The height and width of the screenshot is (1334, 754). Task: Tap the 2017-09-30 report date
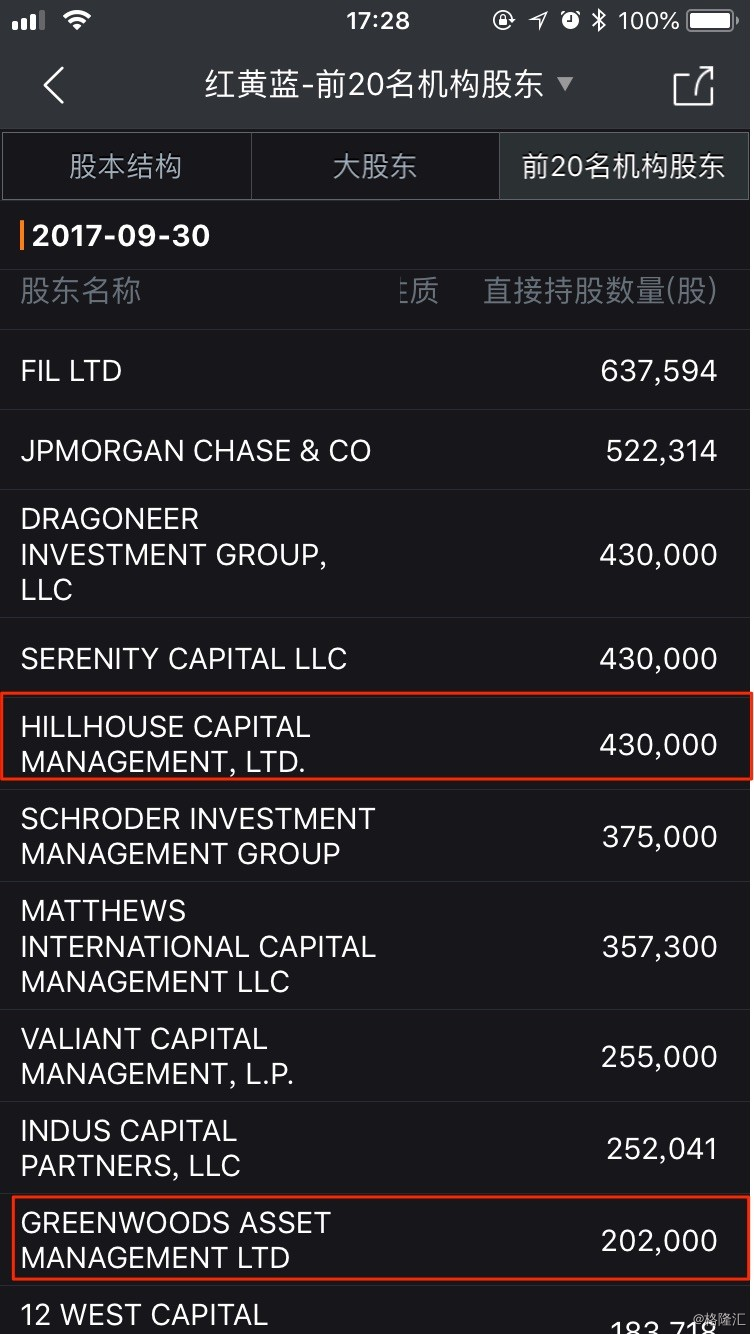[x=121, y=236]
